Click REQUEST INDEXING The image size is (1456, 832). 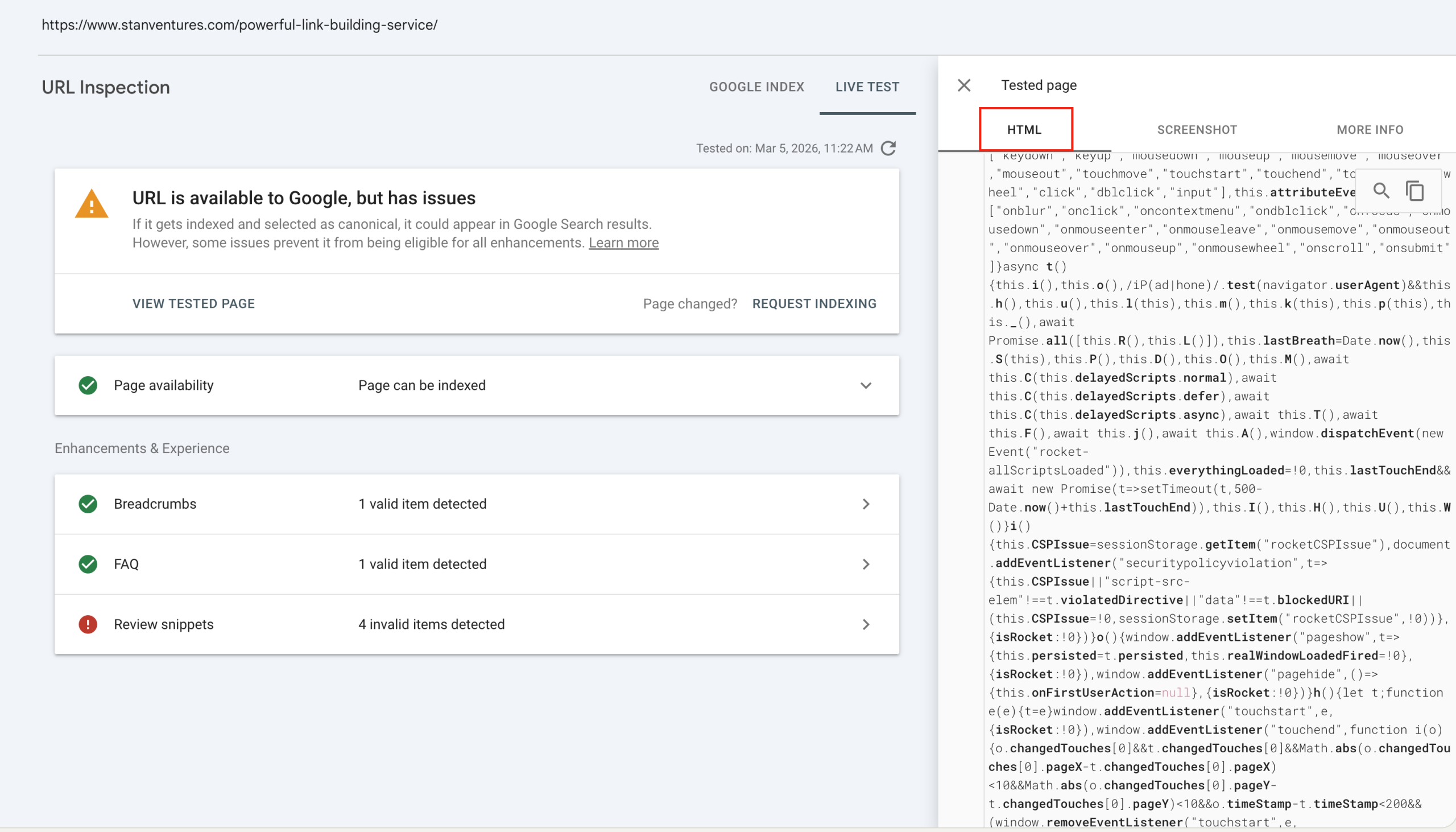point(814,303)
